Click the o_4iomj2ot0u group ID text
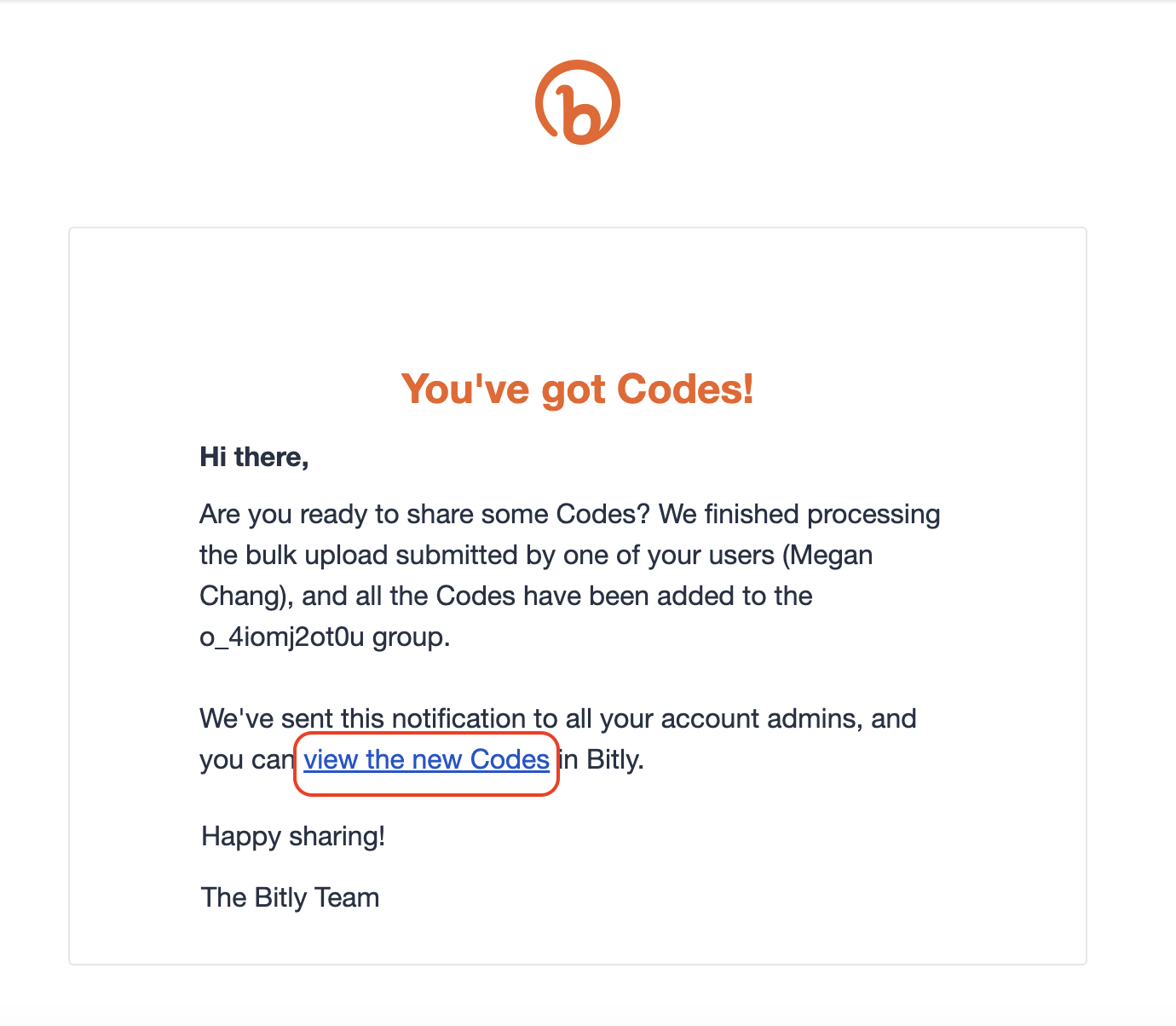 point(282,637)
